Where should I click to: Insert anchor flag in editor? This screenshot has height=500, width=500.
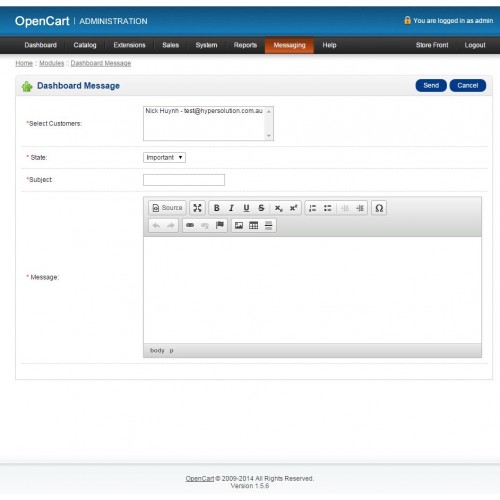pyautogui.click(x=220, y=225)
